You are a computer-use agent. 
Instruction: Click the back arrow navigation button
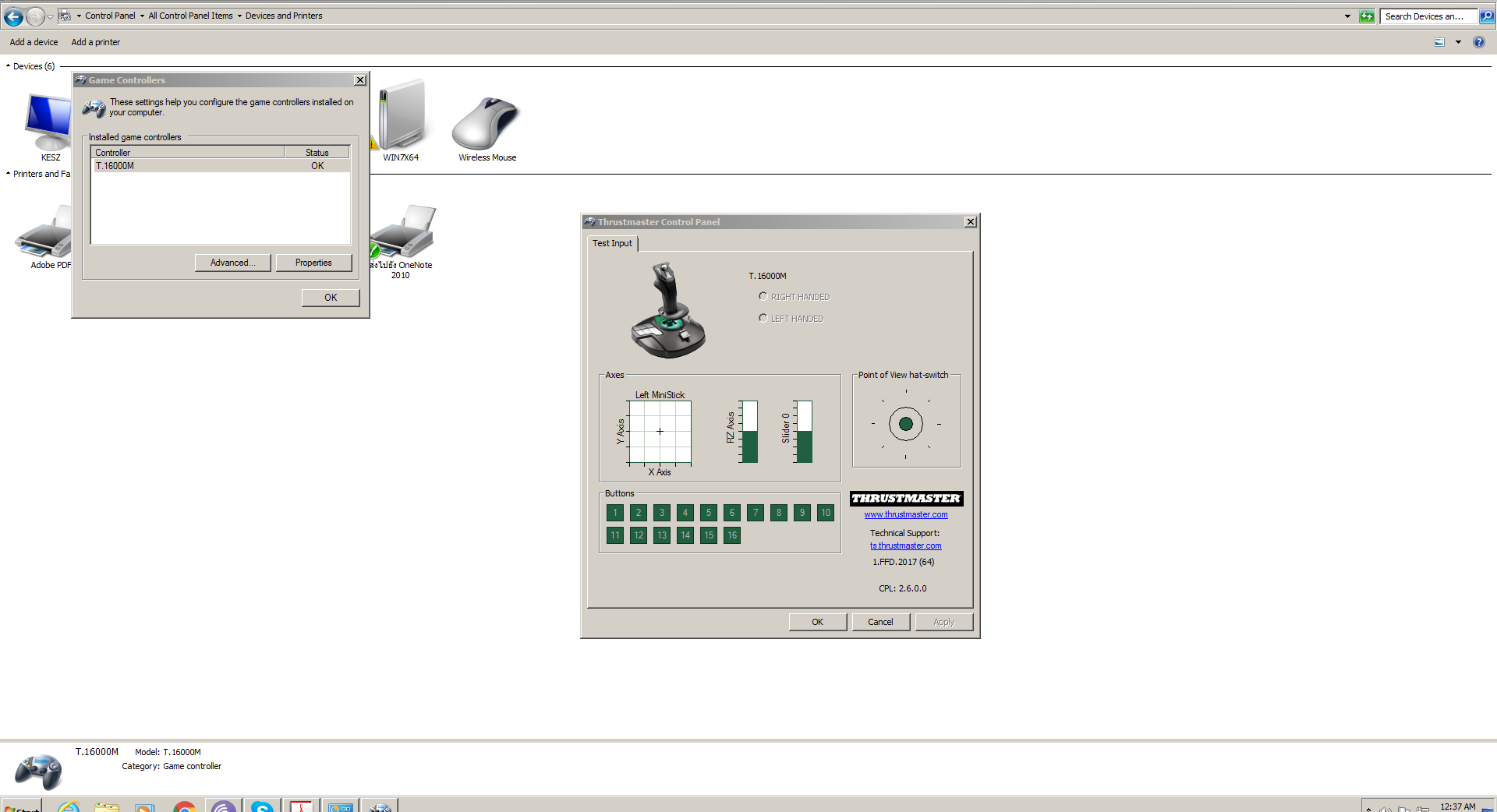tap(13, 16)
